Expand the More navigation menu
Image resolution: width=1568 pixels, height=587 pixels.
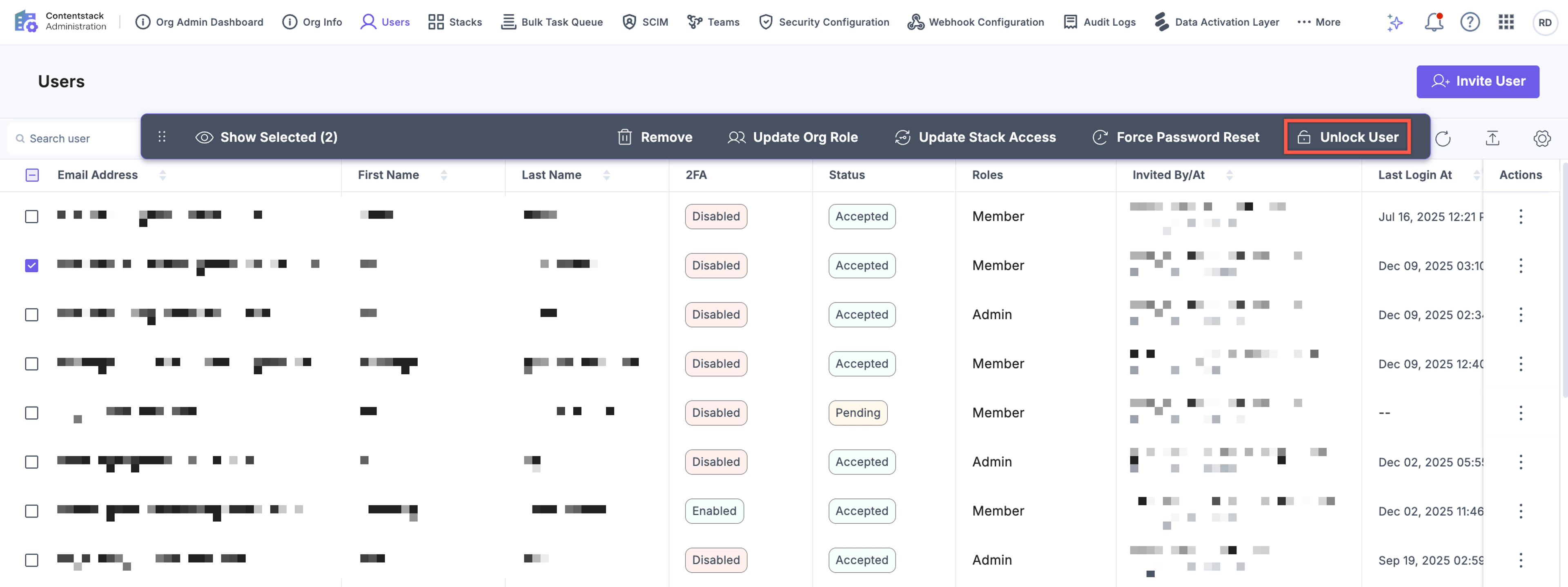pos(1319,22)
